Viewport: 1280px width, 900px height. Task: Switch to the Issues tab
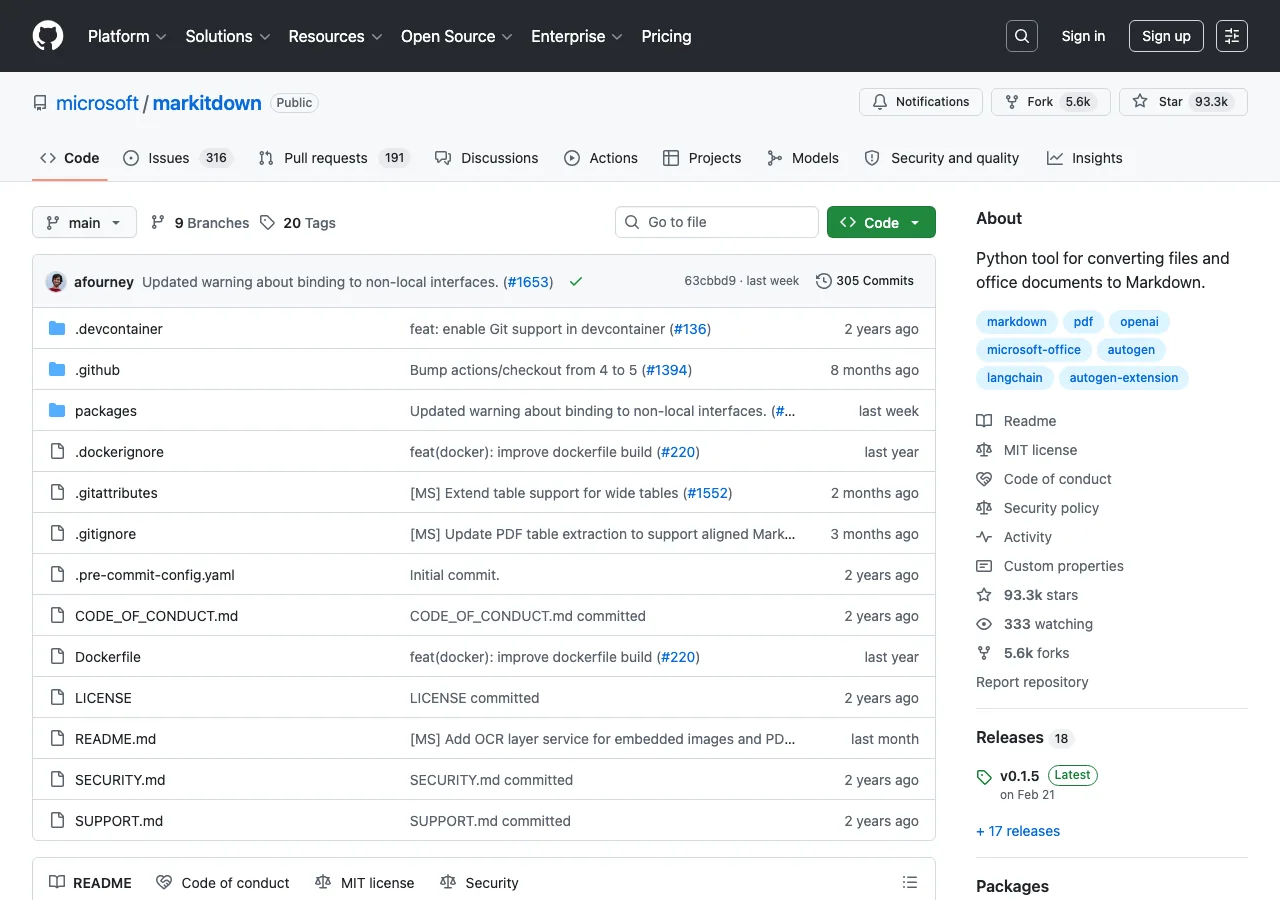tap(177, 158)
